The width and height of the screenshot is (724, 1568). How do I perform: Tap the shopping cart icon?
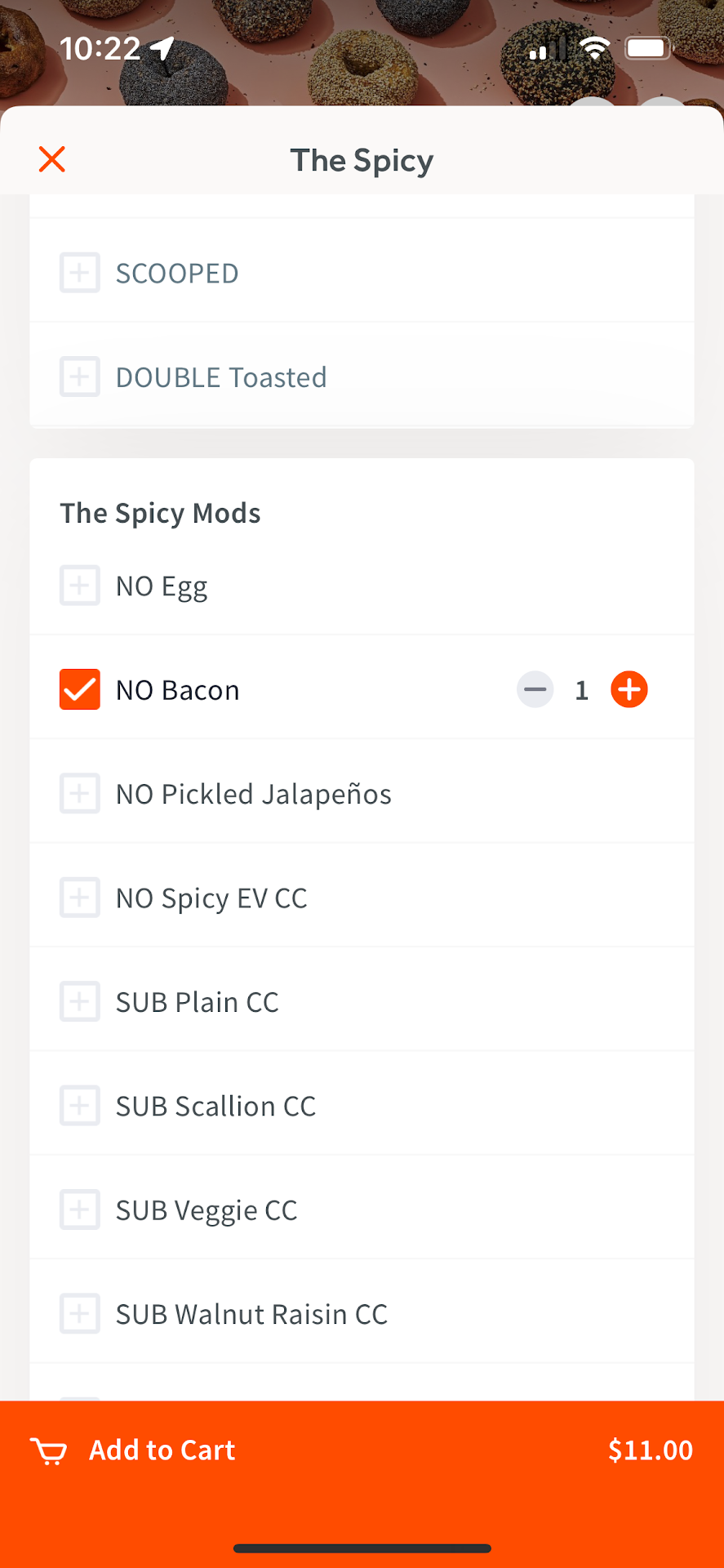point(49,1451)
